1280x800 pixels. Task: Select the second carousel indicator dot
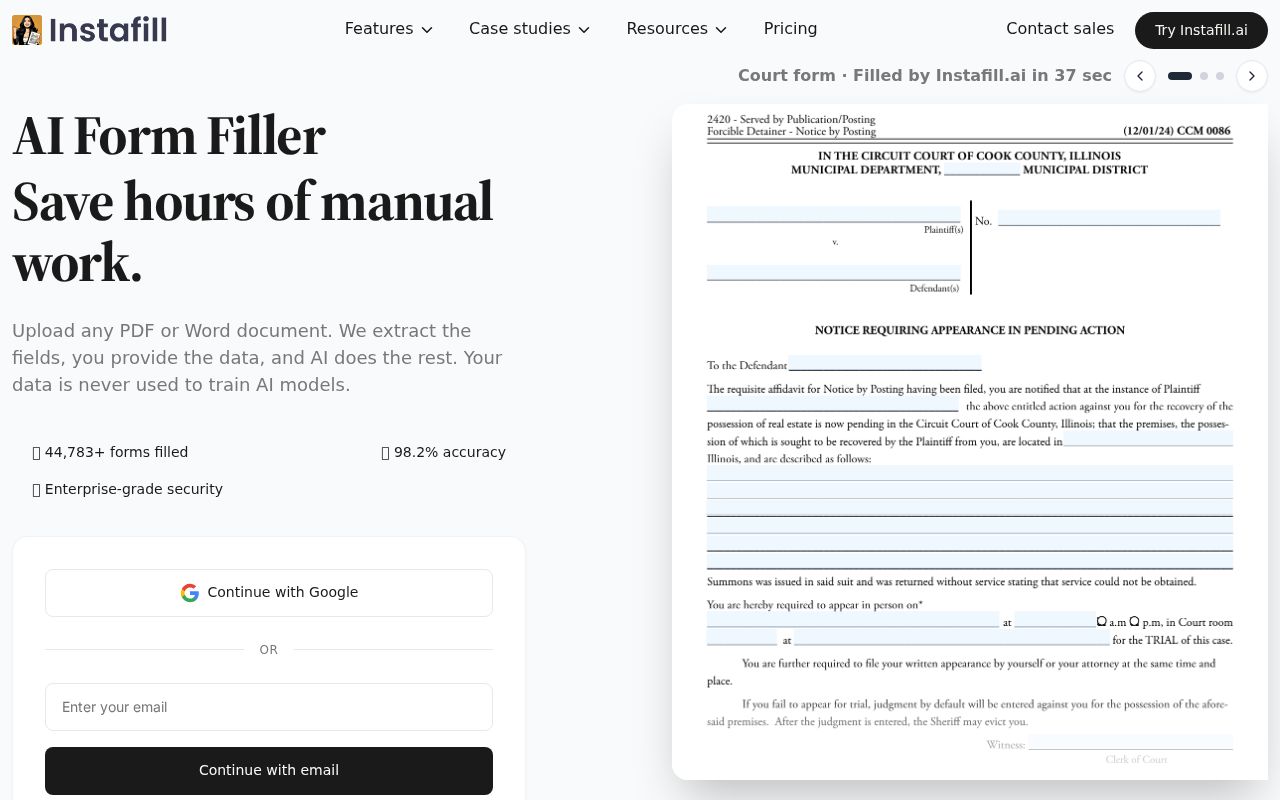tap(1204, 76)
